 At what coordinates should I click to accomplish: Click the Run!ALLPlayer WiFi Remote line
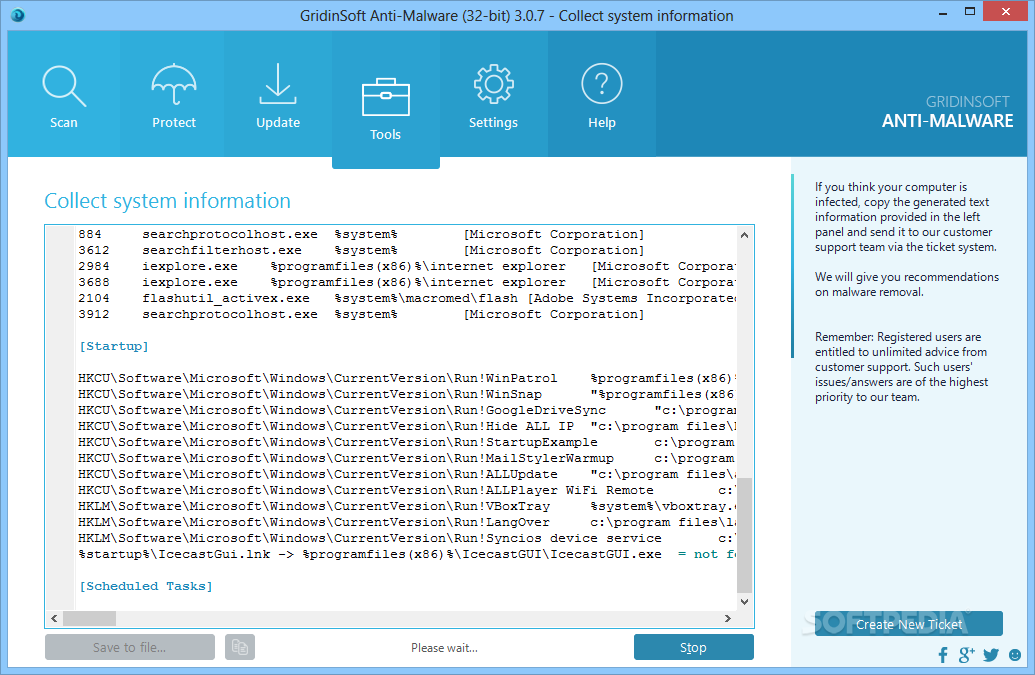(x=407, y=490)
